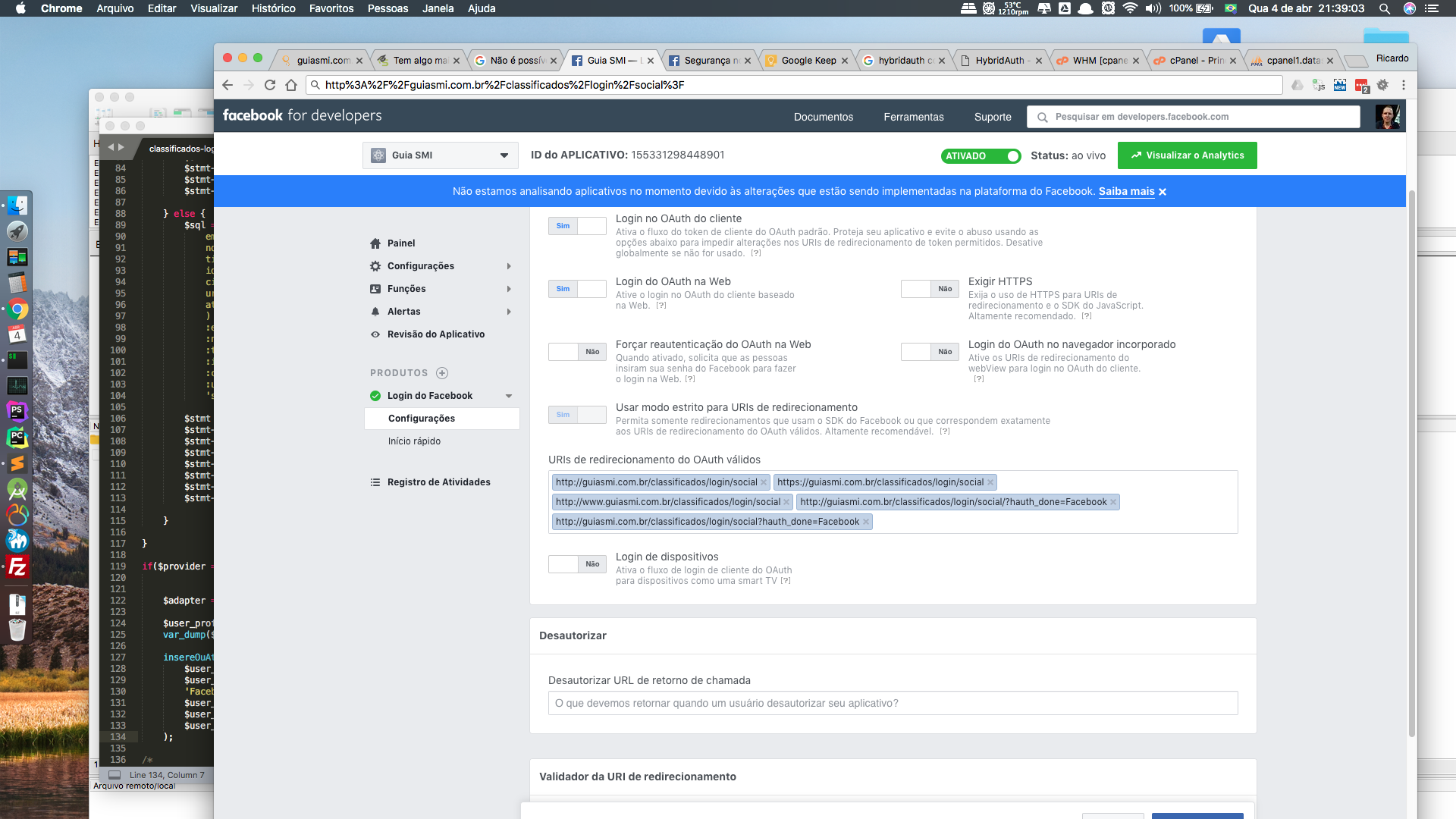The width and height of the screenshot is (1456, 819).
Task: Open the Ricardo Chrome profile button
Action: point(1392,58)
